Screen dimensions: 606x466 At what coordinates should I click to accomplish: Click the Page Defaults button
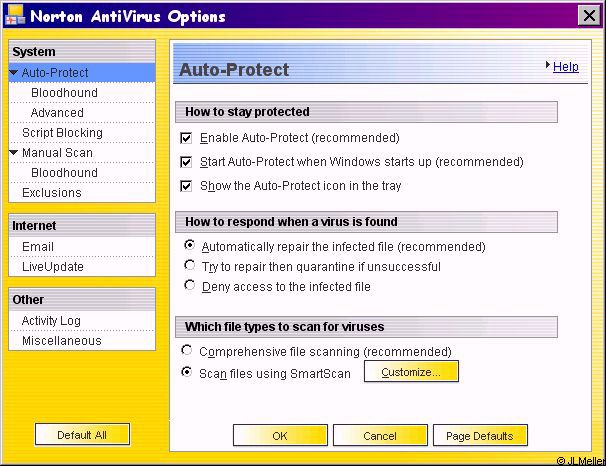pyautogui.click(x=480, y=436)
